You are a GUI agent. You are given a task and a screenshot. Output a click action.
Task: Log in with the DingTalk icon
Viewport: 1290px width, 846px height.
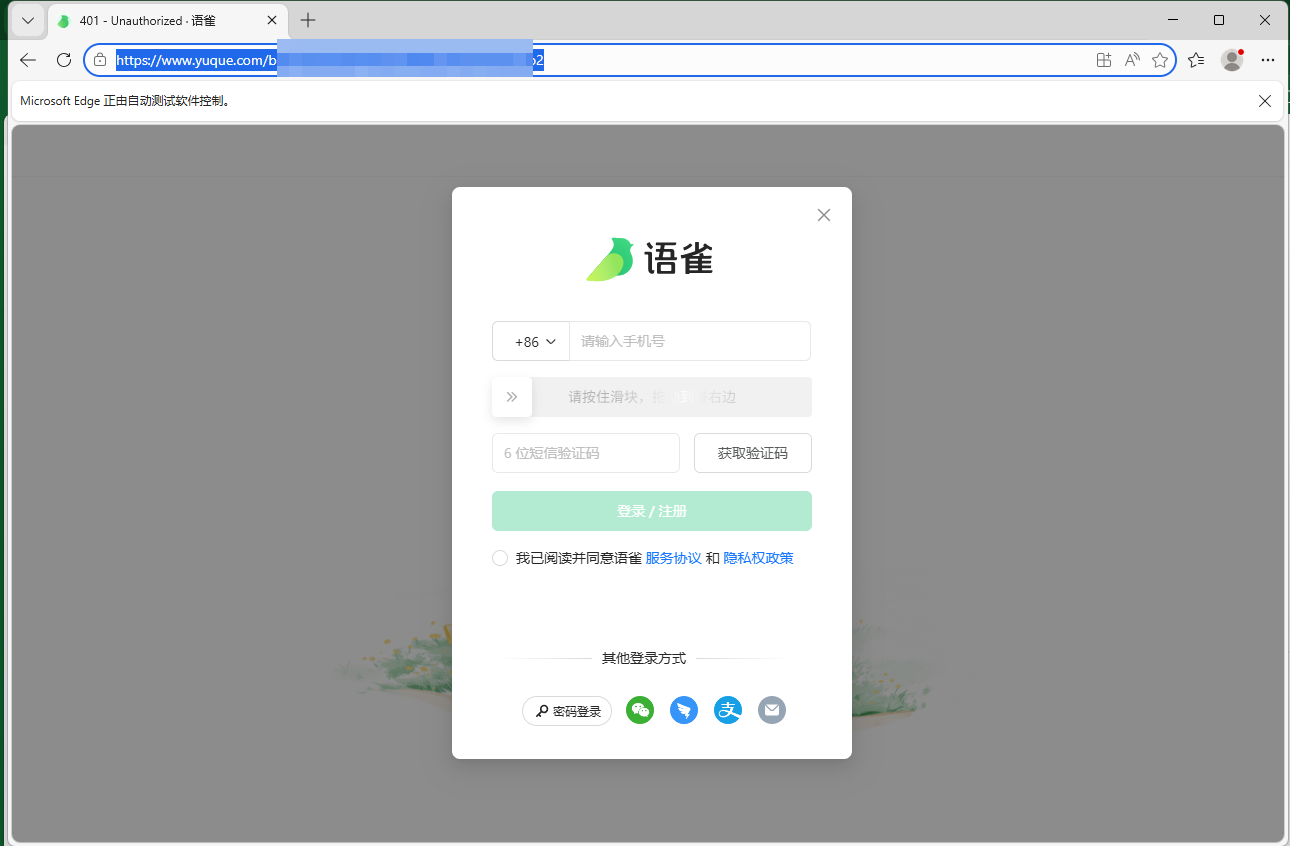tap(684, 710)
